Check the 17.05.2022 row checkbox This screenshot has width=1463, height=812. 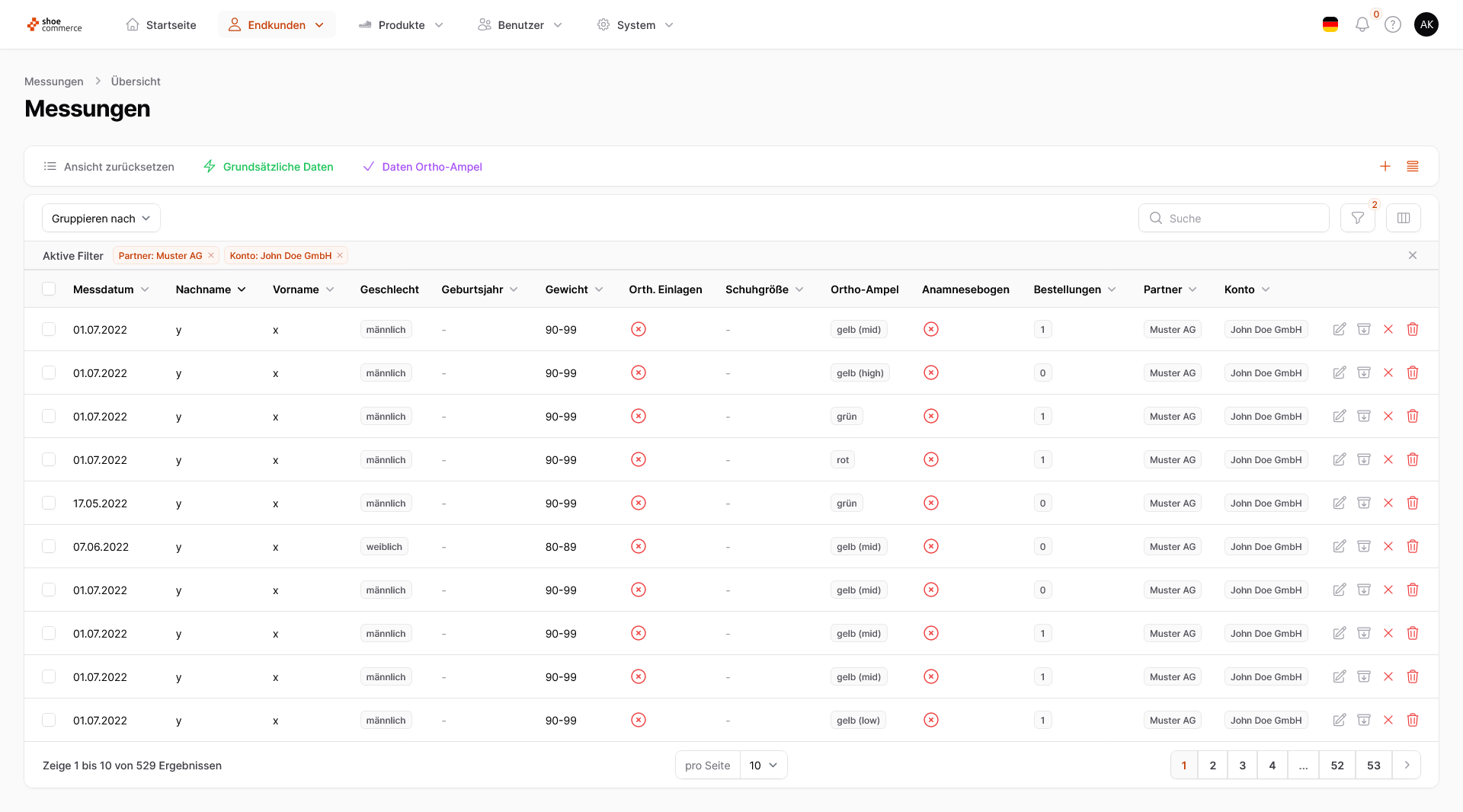pyautogui.click(x=49, y=504)
